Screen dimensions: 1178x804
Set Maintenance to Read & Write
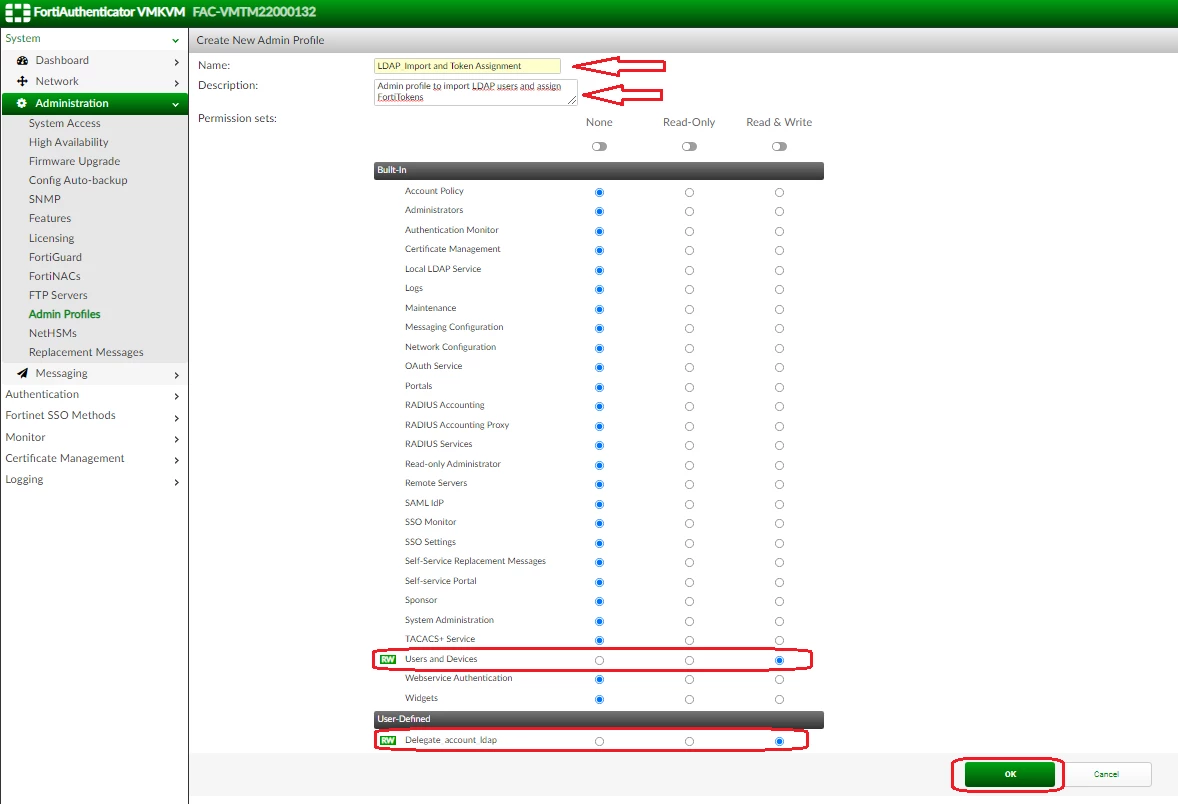779,309
